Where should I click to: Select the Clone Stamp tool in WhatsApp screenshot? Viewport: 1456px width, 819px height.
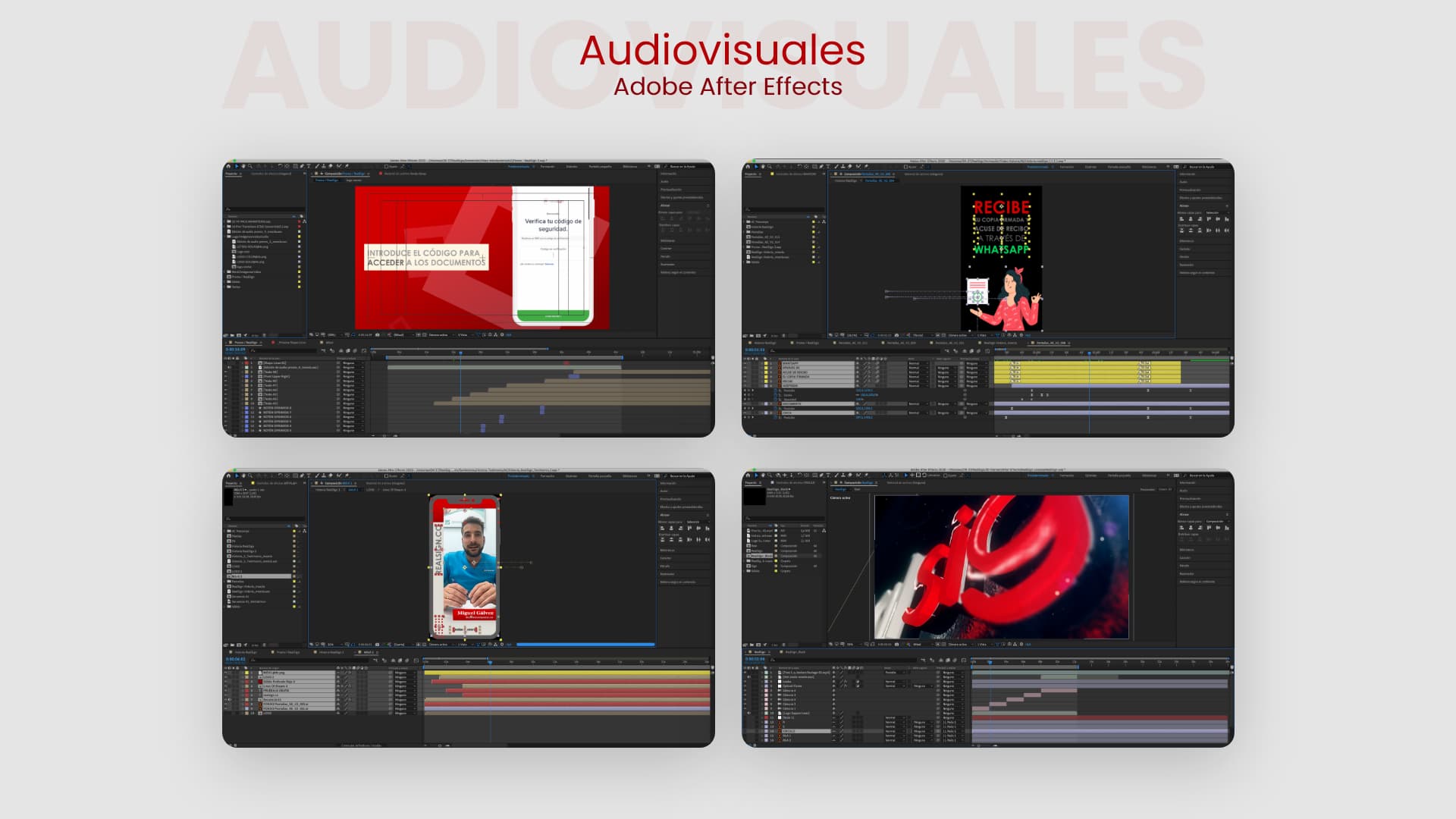click(x=843, y=167)
